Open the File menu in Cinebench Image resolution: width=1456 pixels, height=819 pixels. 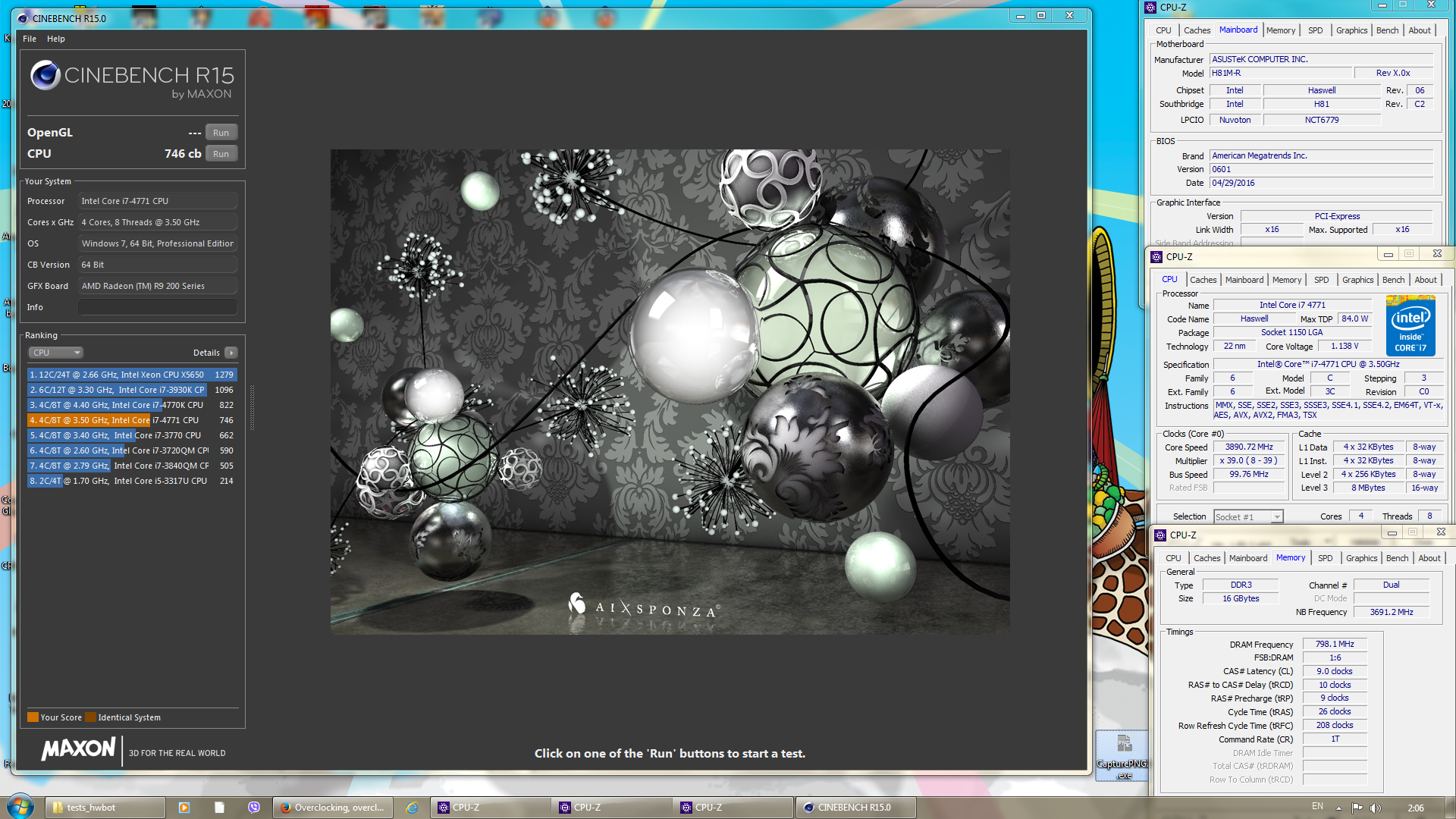point(30,39)
